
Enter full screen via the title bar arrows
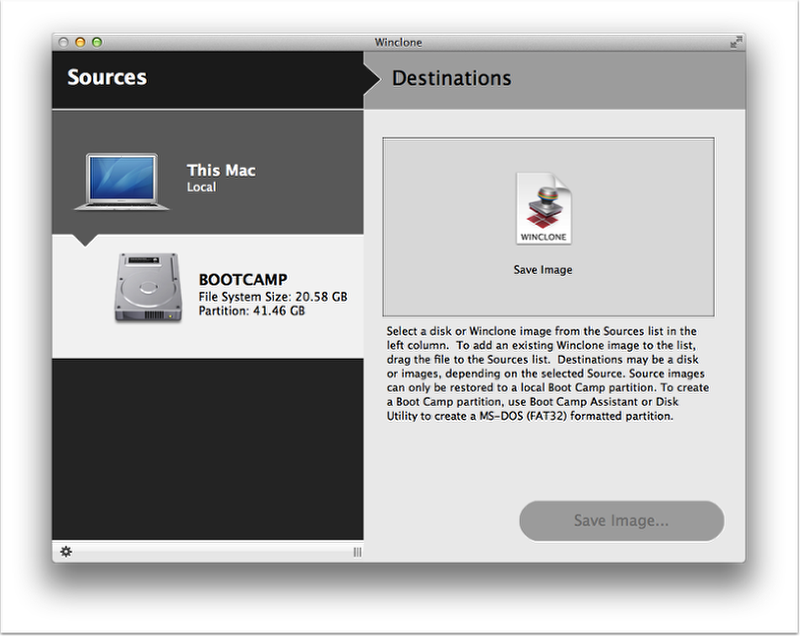(736, 42)
